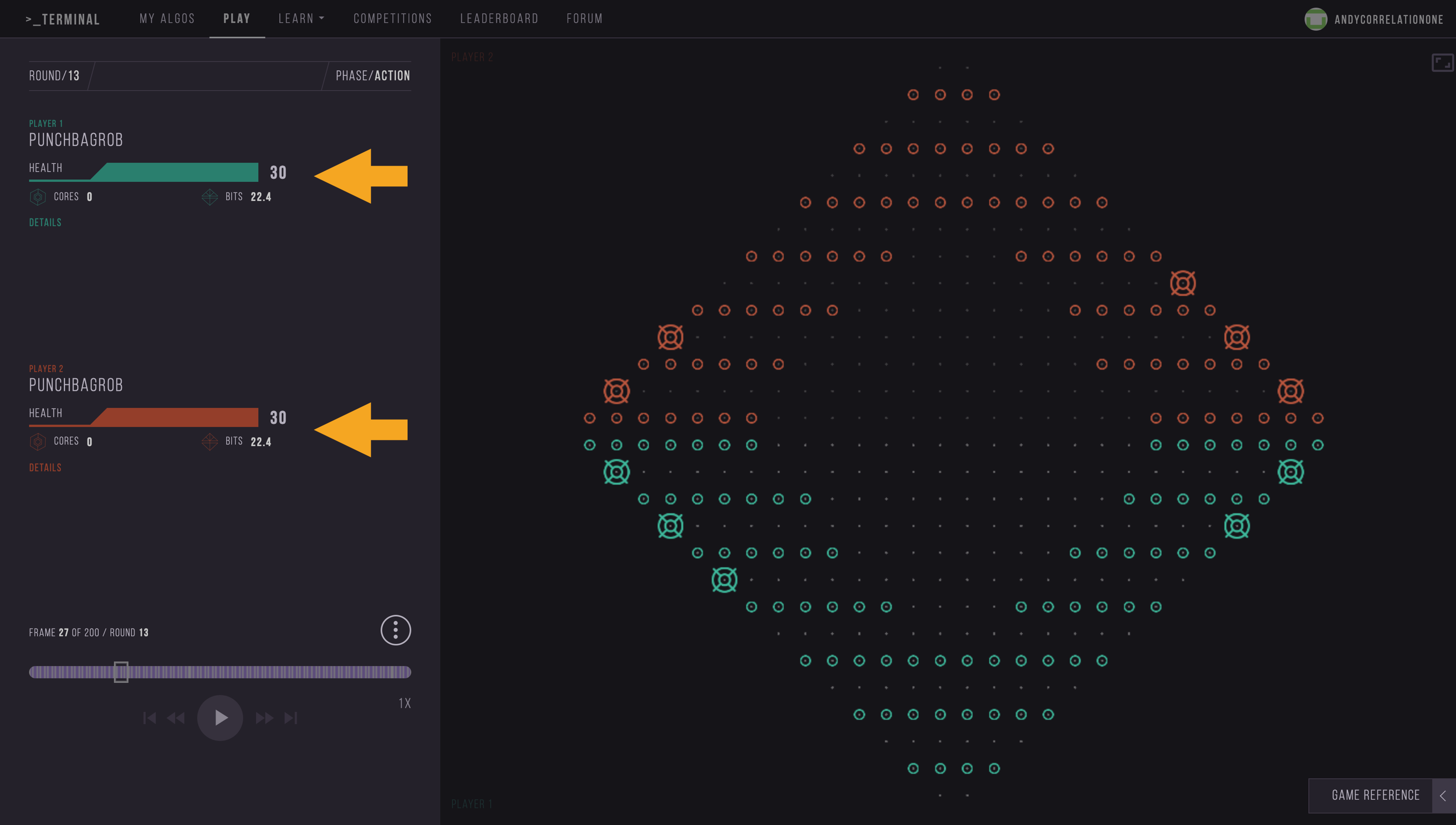This screenshot has height=825, width=1456.
Task: Skip to last frame icon
Action: click(x=291, y=718)
